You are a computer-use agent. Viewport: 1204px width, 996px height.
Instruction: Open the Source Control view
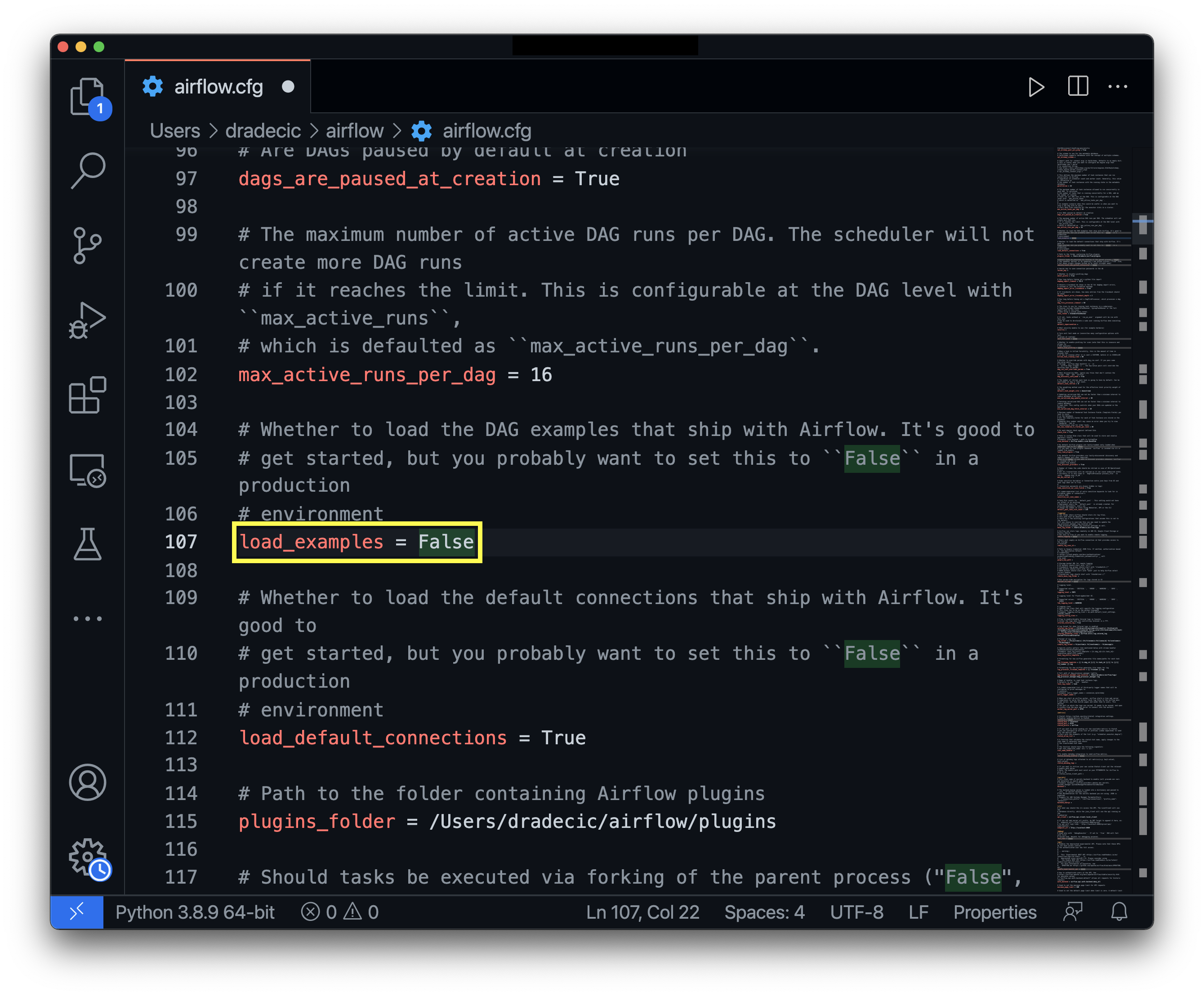pos(87,245)
